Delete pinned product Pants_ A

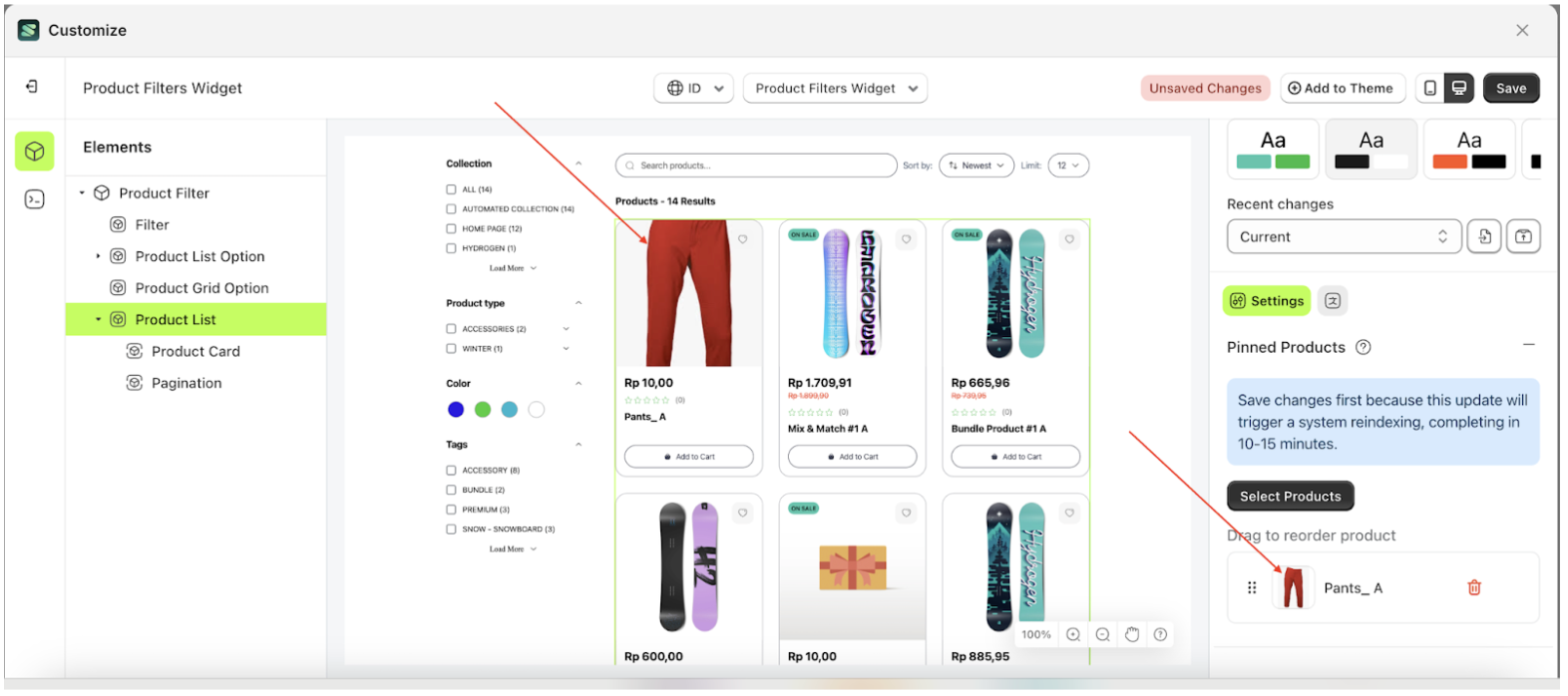click(1474, 588)
